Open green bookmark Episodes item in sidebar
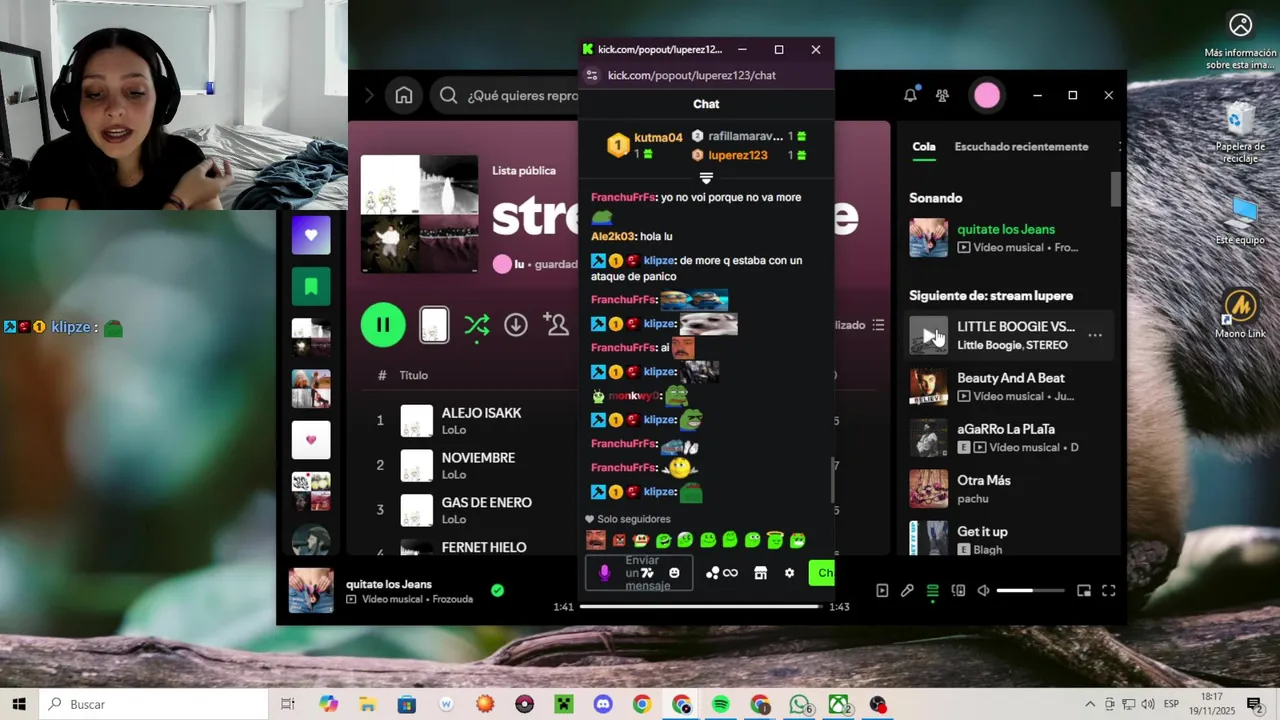 pyautogui.click(x=311, y=287)
